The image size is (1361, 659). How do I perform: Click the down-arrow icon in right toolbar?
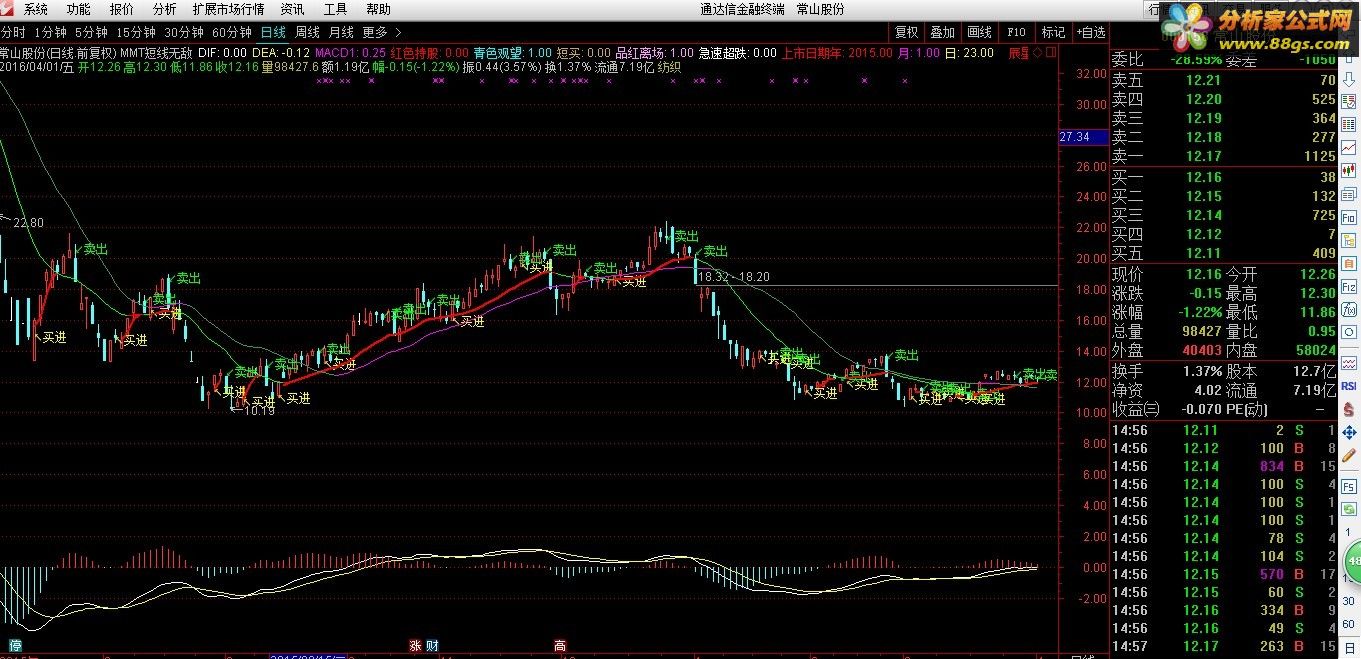[1349, 79]
